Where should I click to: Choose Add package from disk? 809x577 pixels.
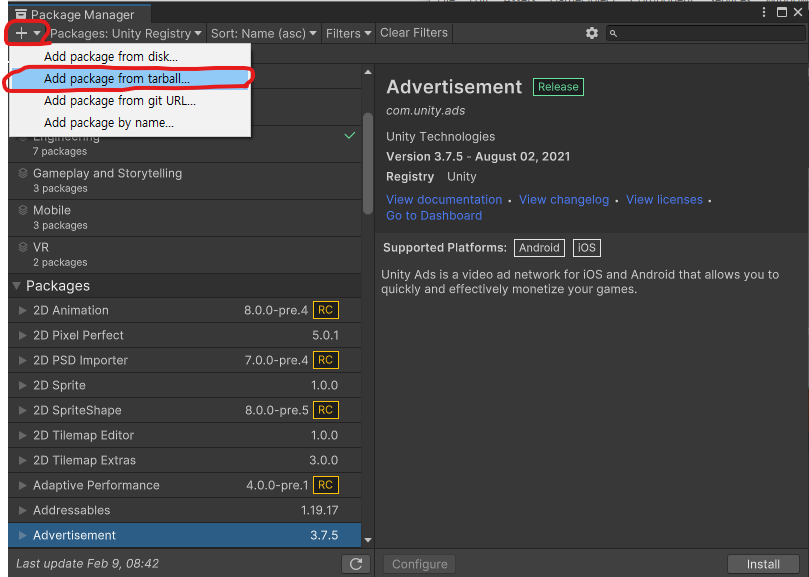(130, 56)
